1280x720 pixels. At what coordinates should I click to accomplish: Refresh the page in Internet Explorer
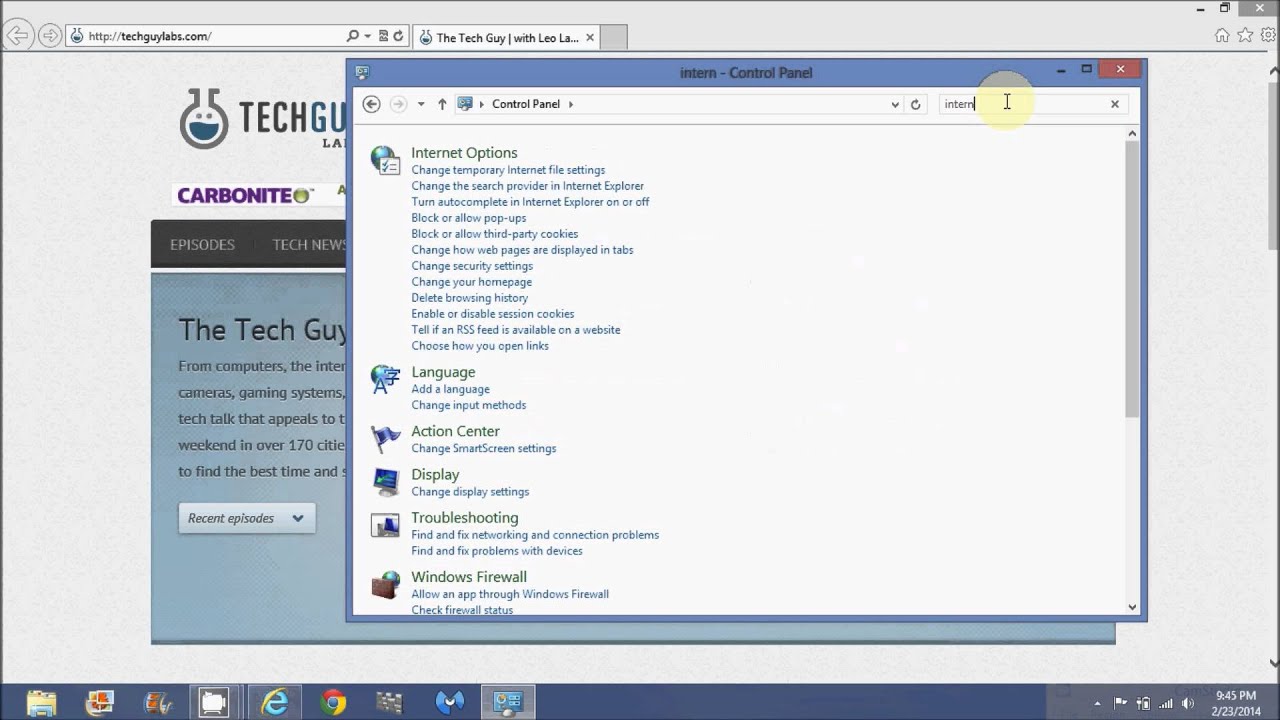pos(398,36)
